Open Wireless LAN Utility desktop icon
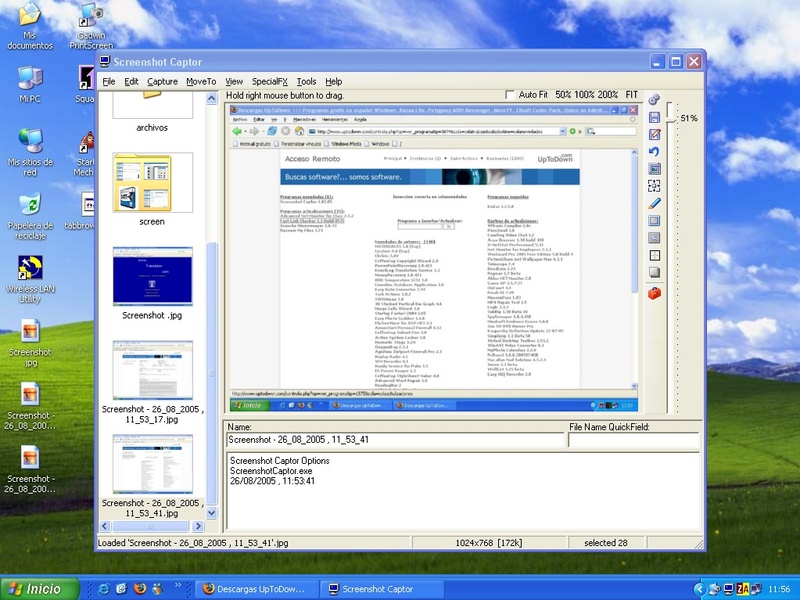The width and height of the screenshot is (800, 600). pyautogui.click(x=30, y=280)
